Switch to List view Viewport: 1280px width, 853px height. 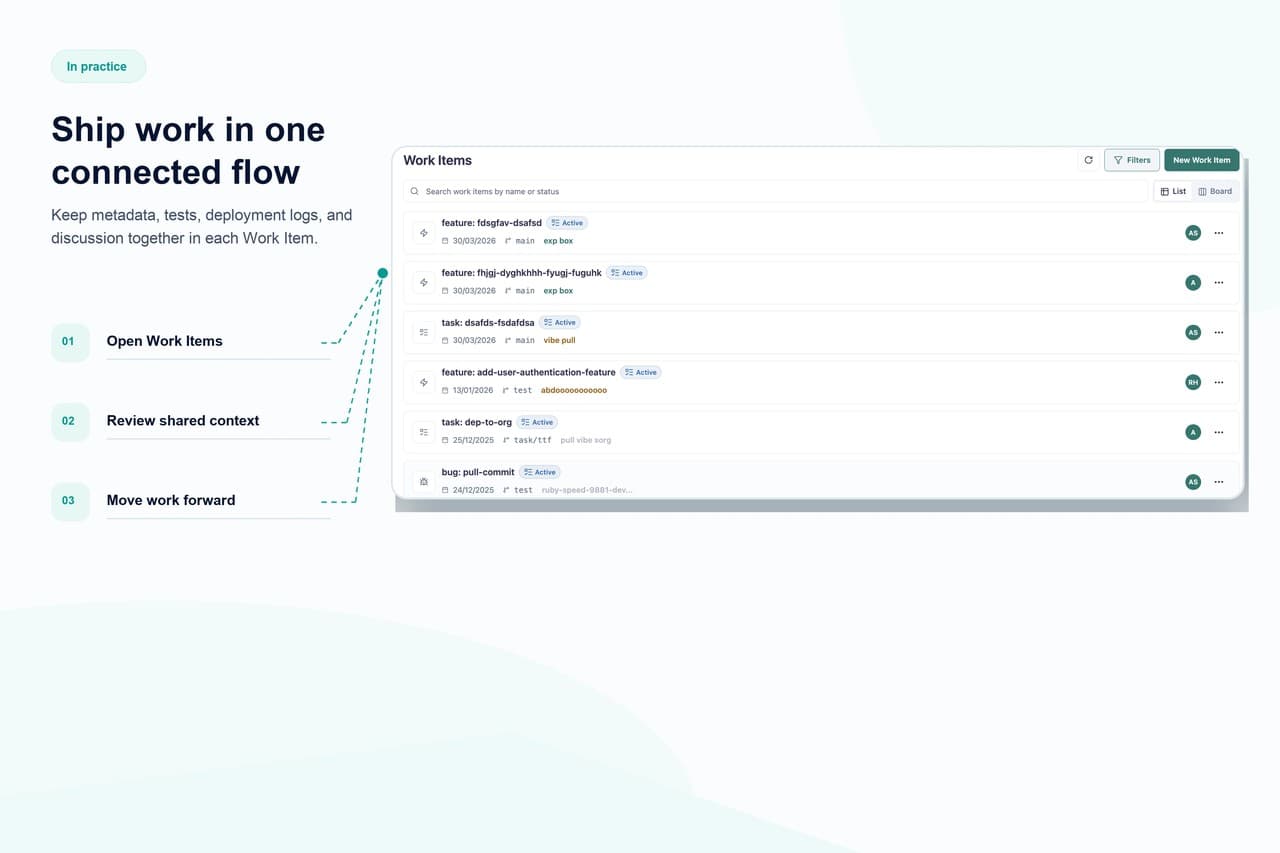[x=1174, y=191]
